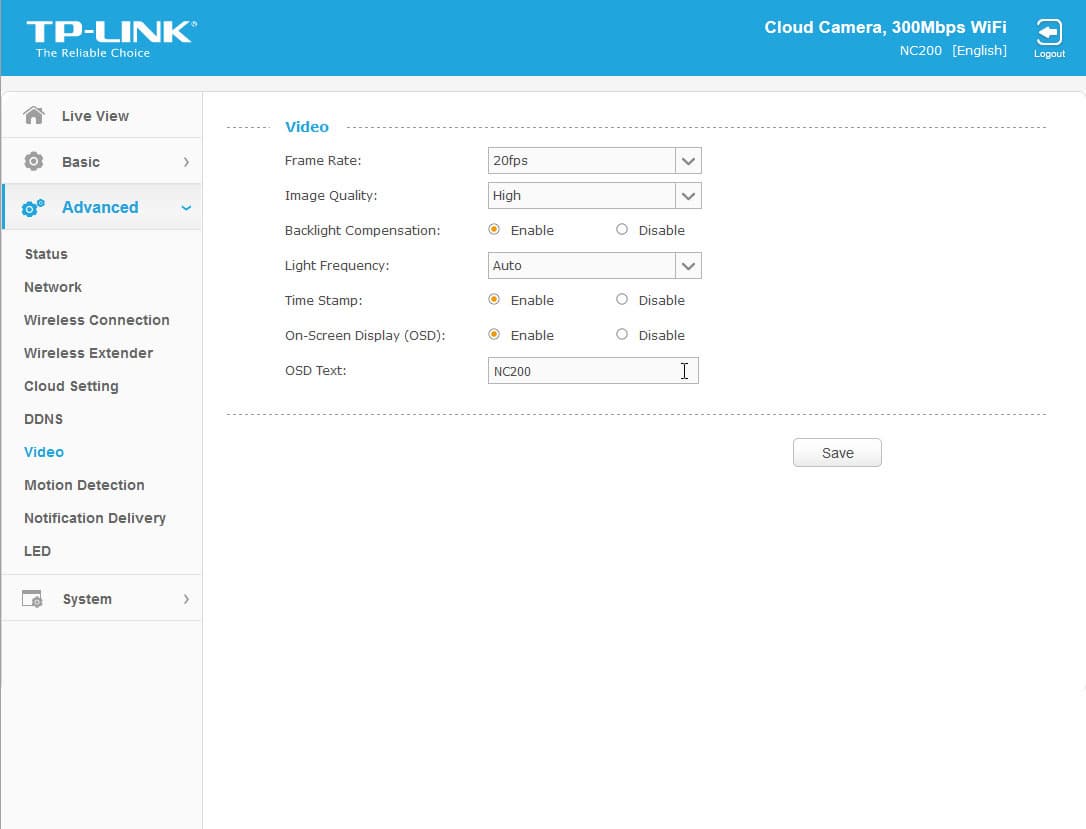Click the Cloud Camera, 300Mbps WiFi title
The height and width of the screenshot is (829, 1086).
point(885,27)
